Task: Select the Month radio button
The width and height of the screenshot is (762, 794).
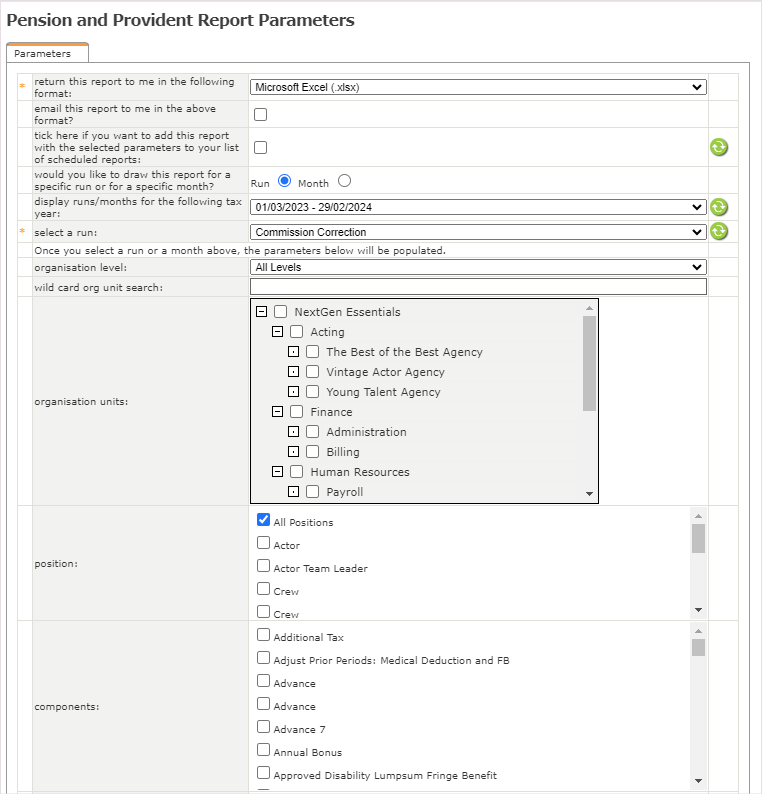Action: click(x=344, y=181)
